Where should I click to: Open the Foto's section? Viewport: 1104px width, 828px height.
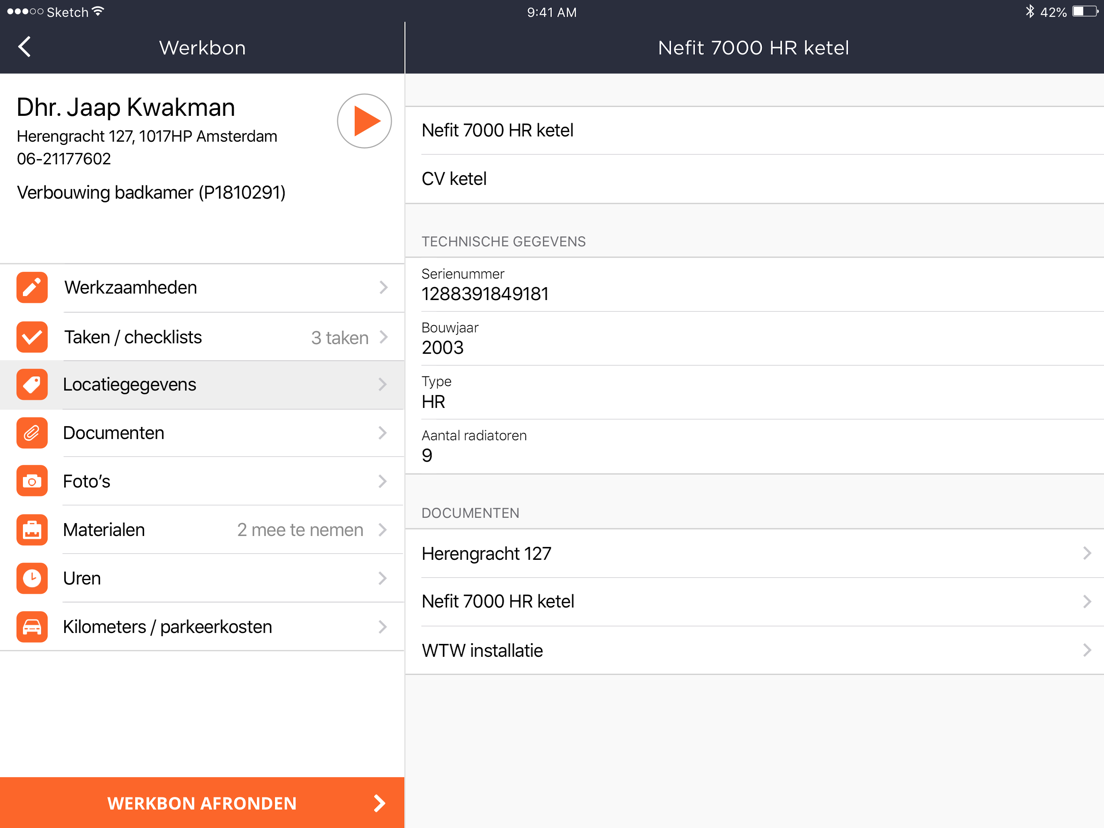202,482
